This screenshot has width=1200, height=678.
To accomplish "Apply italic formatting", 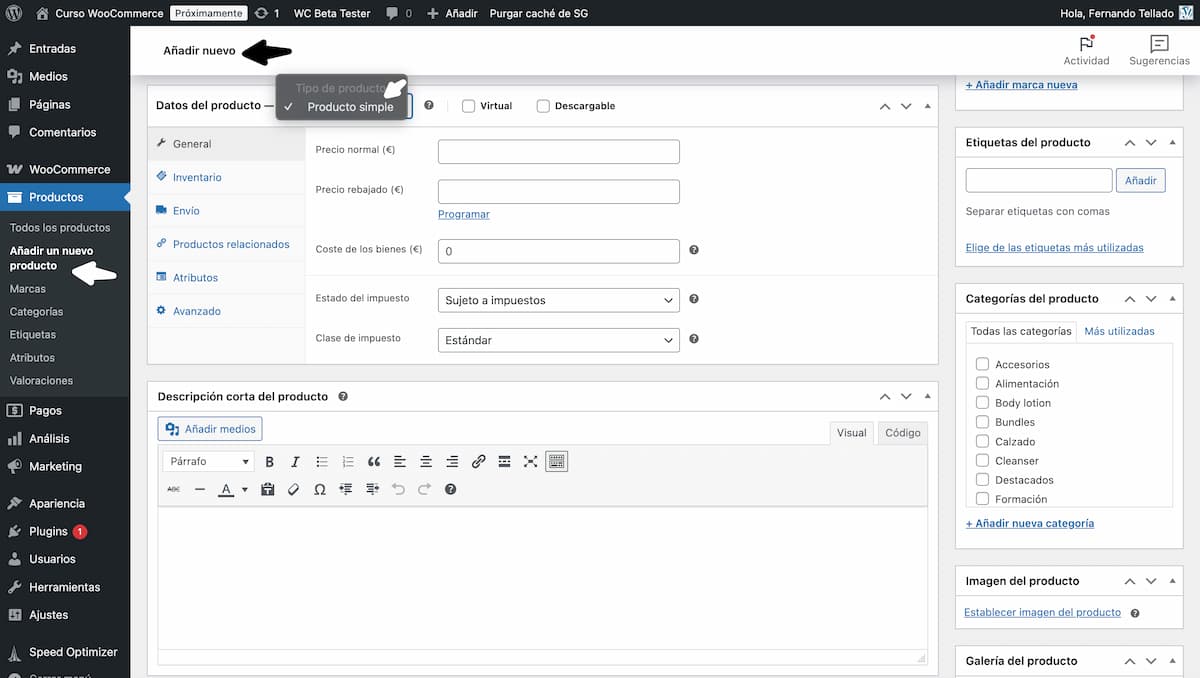I will 295,461.
